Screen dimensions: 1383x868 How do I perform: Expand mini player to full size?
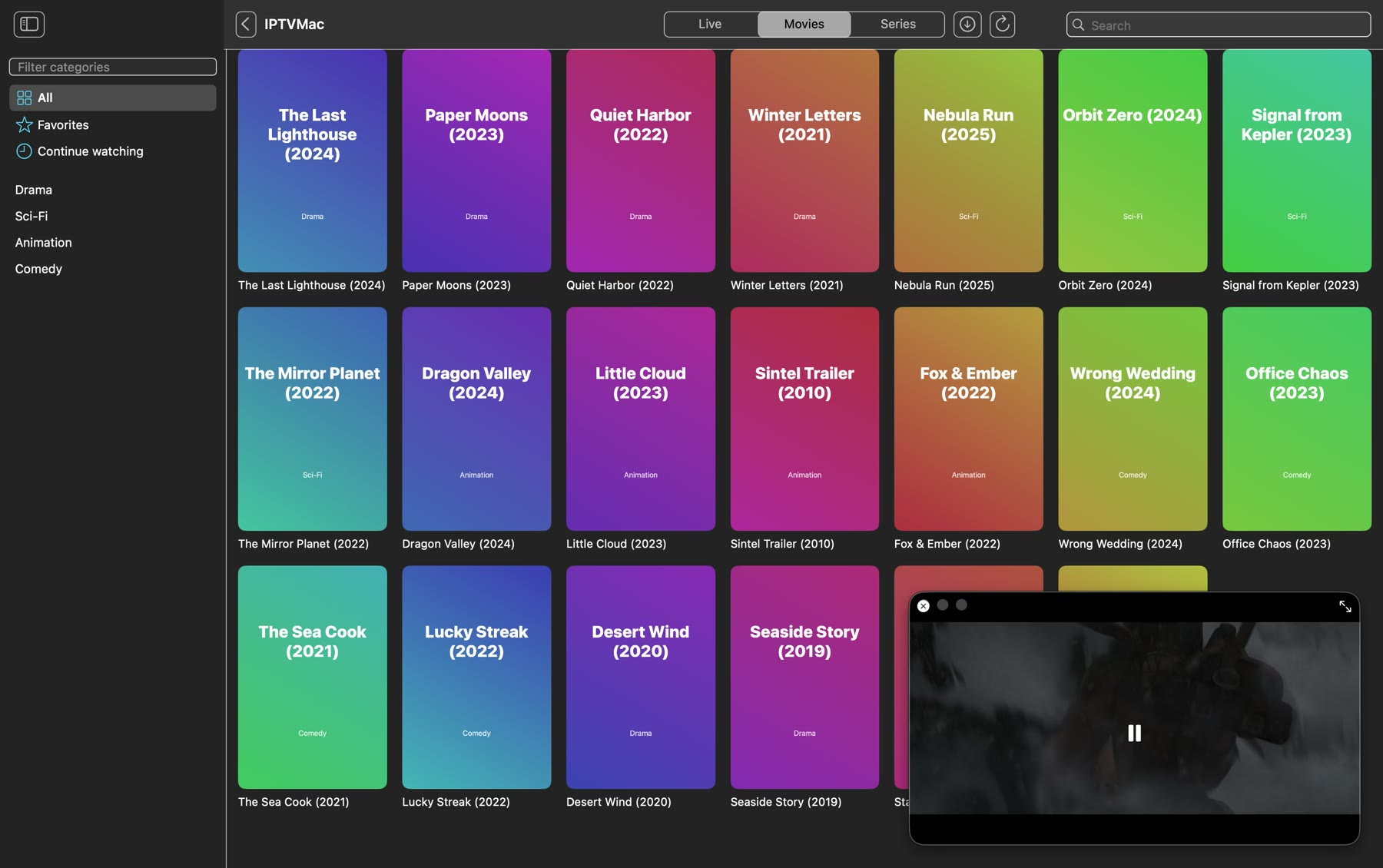tap(1345, 606)
